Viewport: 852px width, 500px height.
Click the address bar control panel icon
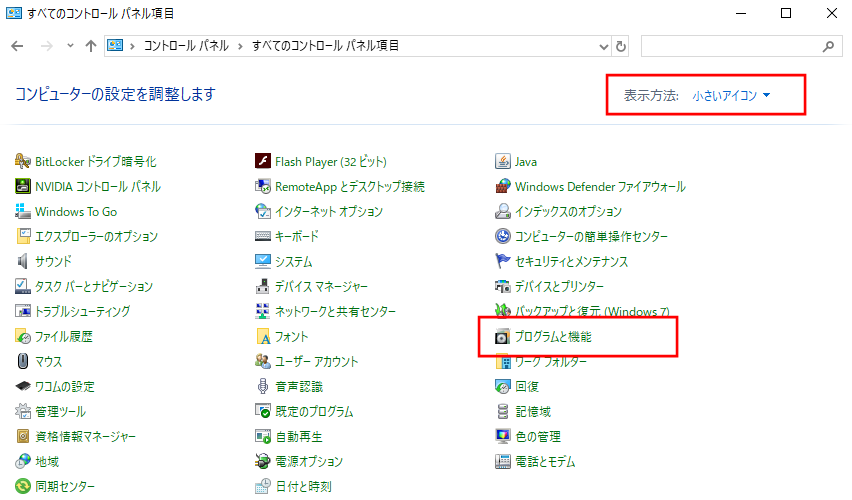[x=115, y=46]
